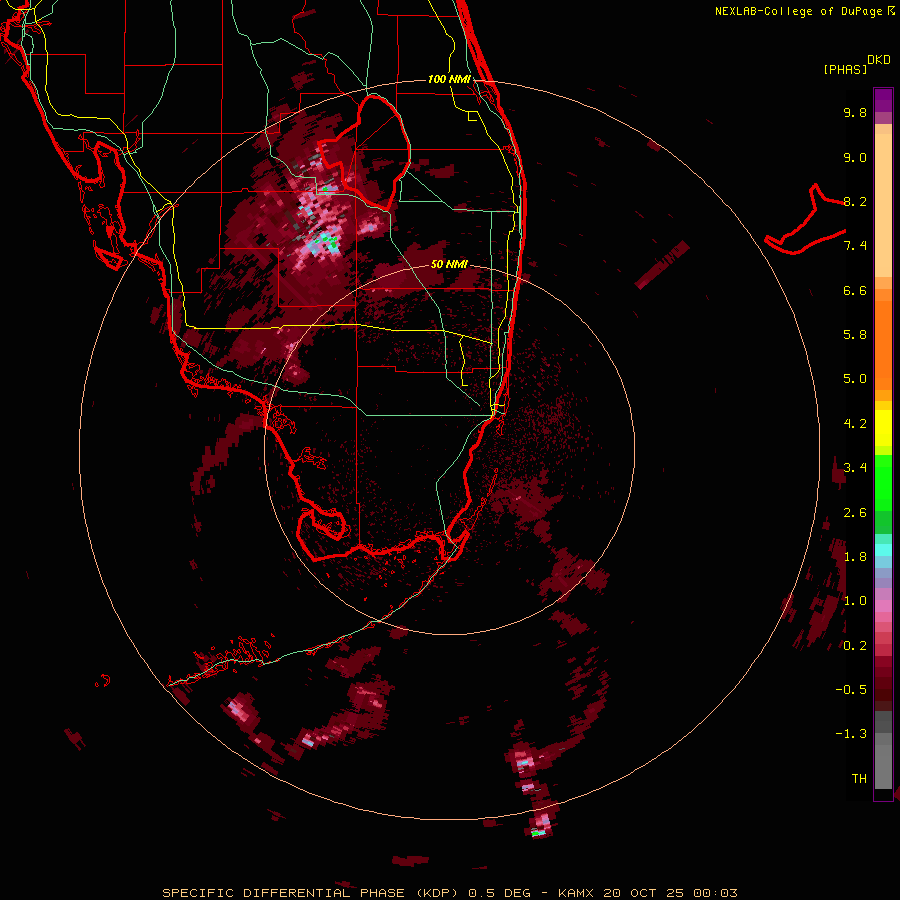Click the 5.0 value on color scale
The image size is (900, 900).
[x=855, y=379]
